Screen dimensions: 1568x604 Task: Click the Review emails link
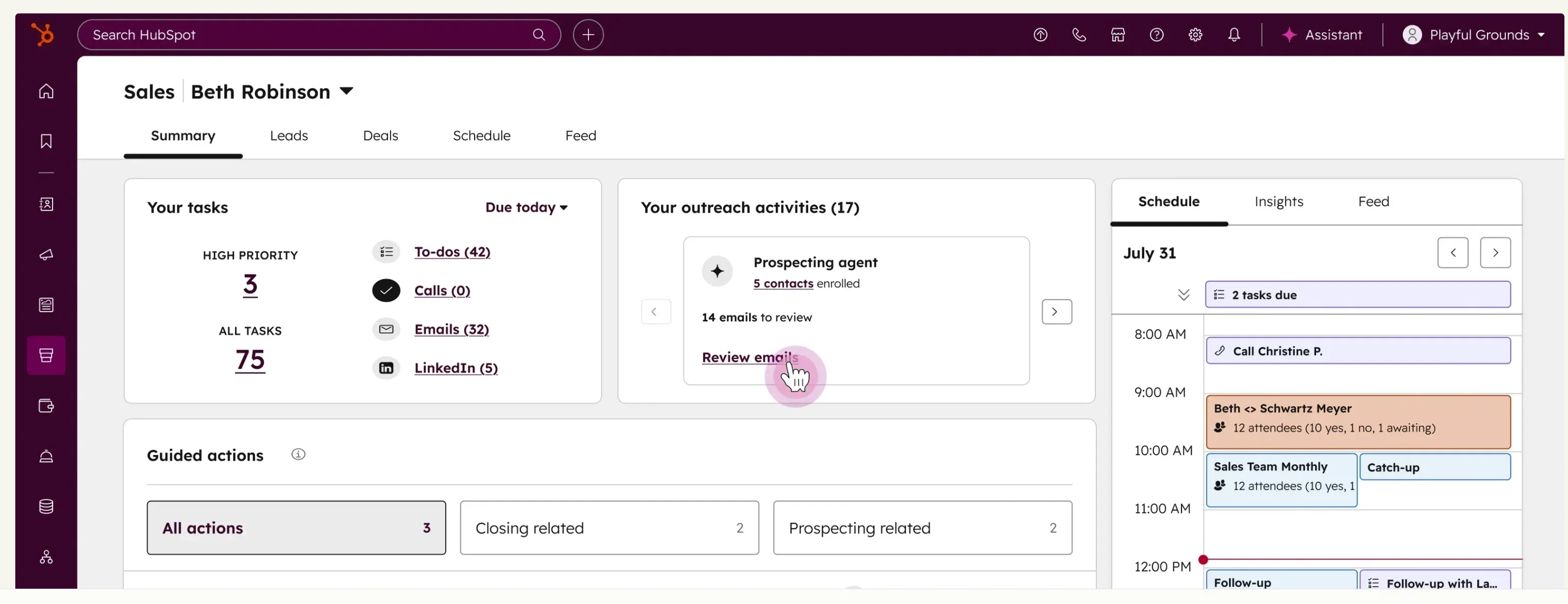(750, 358)
